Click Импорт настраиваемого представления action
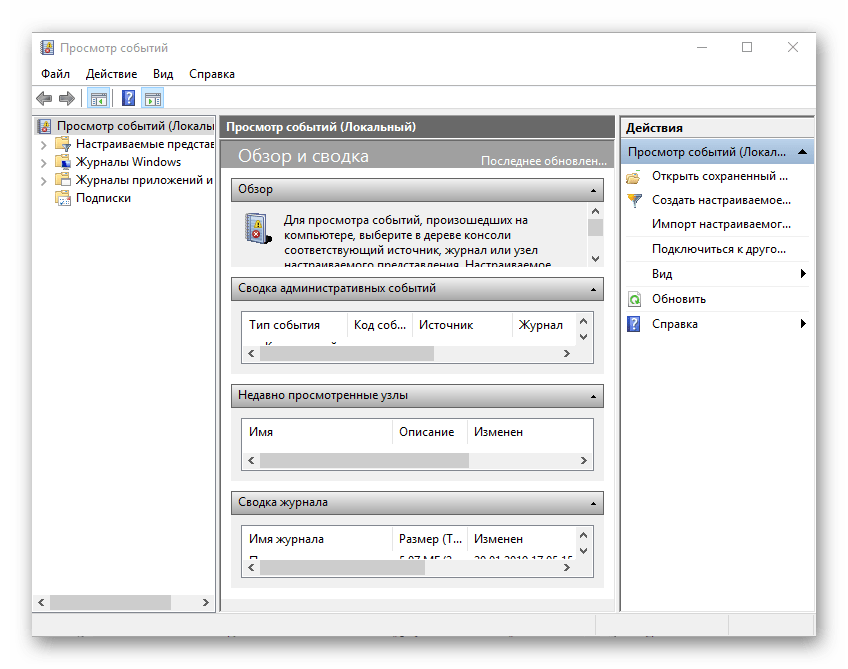 pyautogui.click(x=721, y=224)
